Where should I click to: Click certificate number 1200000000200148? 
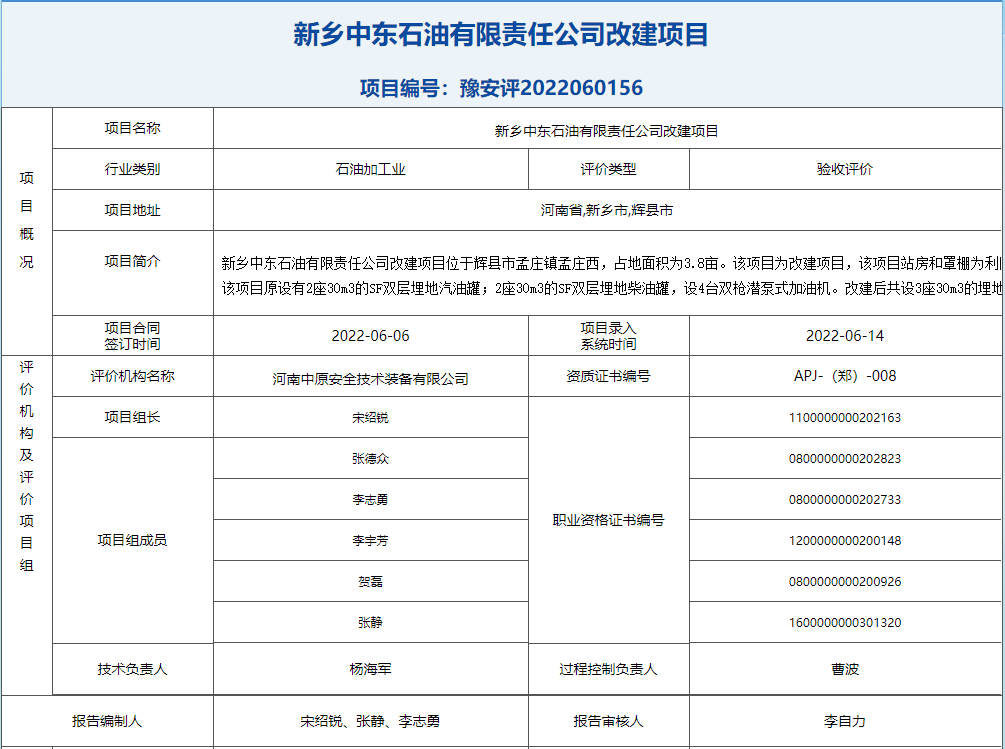point(845,541)
